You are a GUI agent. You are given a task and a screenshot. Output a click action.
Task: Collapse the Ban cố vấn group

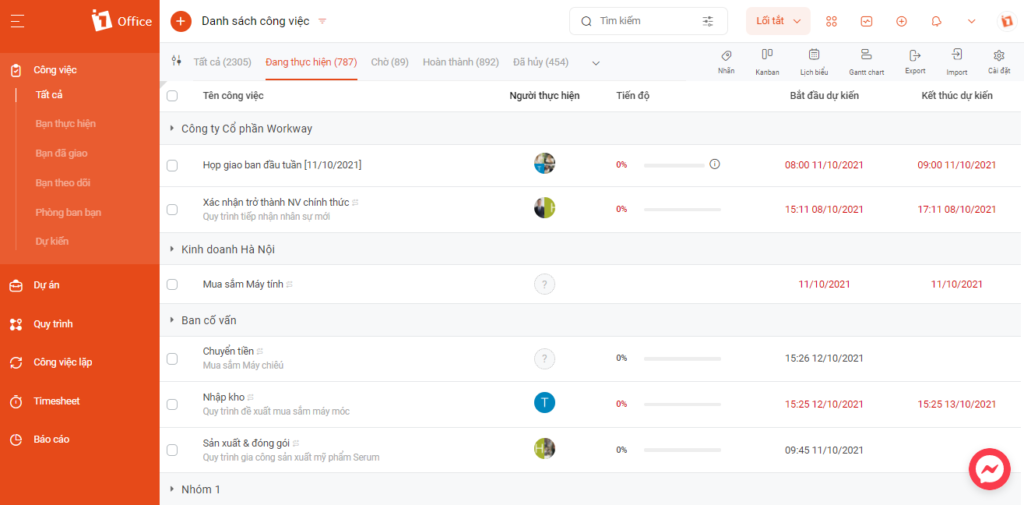172,320
